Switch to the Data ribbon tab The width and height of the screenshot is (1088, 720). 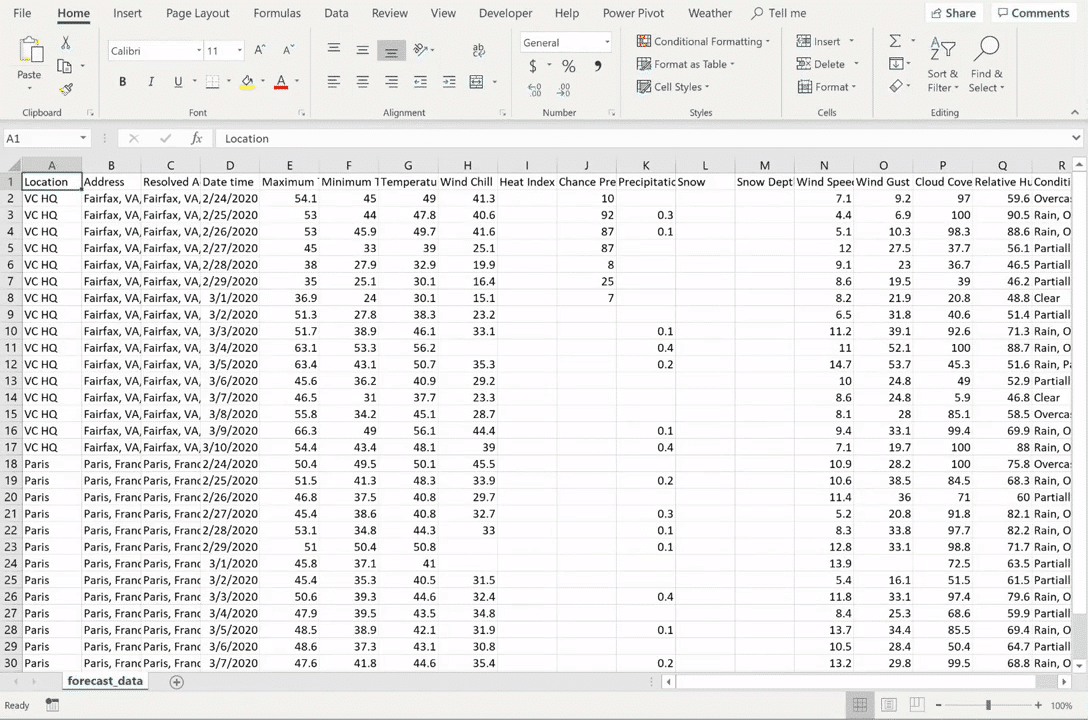pyautogui.click(x=336, y=13)
